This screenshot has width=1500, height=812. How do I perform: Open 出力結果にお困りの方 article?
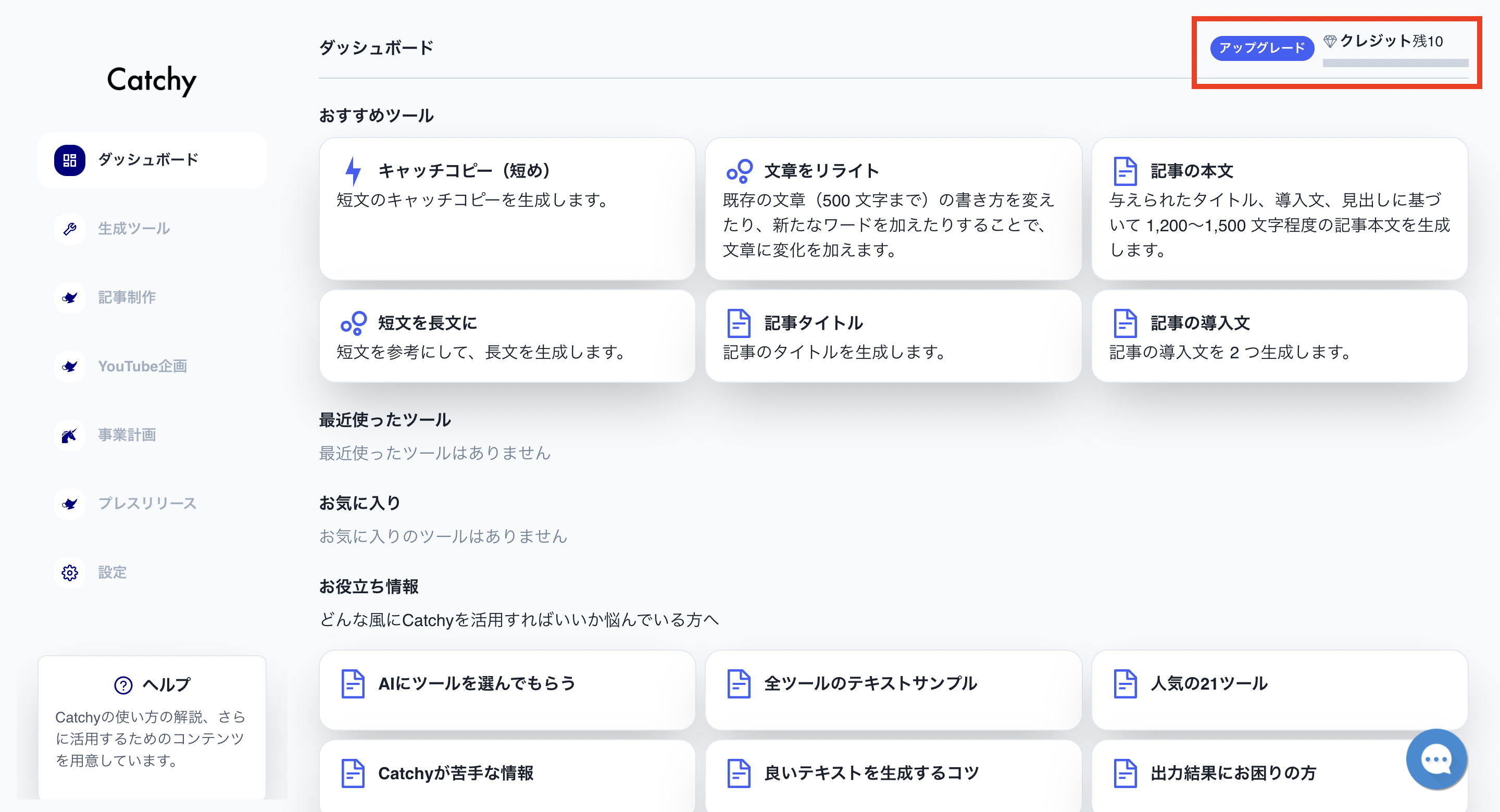[1279, 776]
